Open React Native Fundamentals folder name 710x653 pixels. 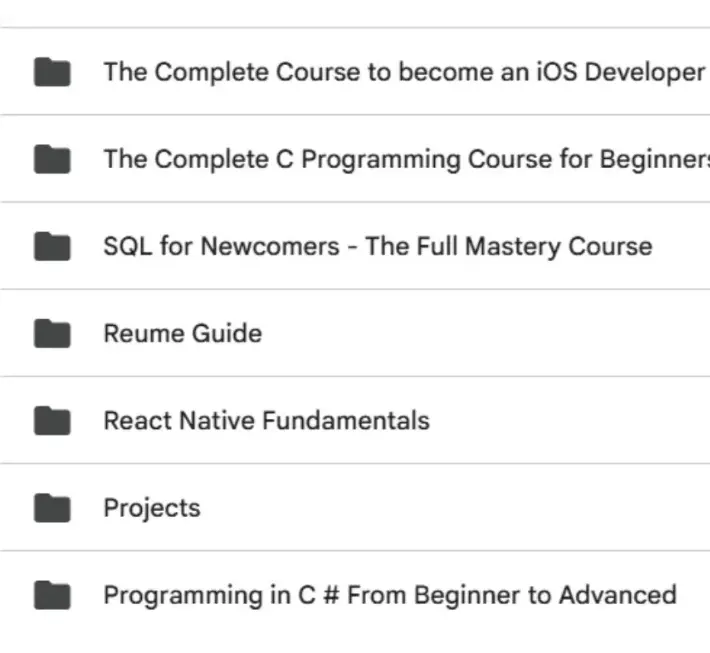pos(267,421)
